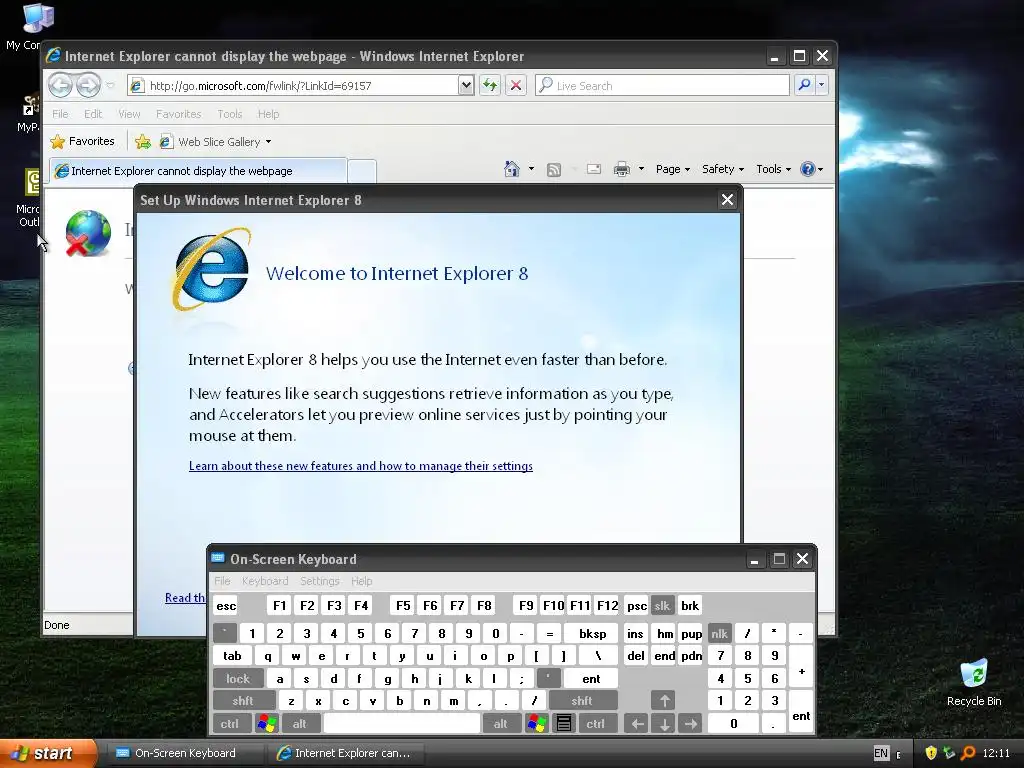1024x768 pixels.
Task: Open the recent pages dropdown arrow
Action: (x=110, y=86)
